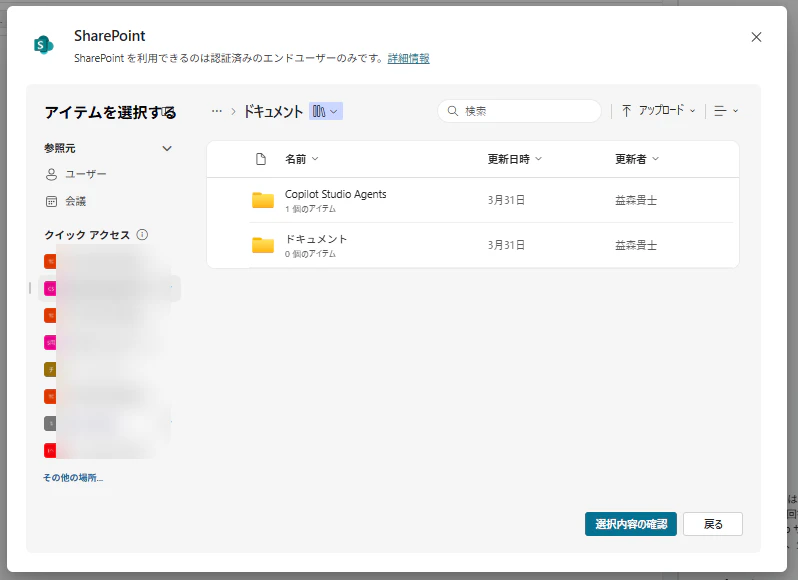Sort by 更新日時 column header

point(515,159)
